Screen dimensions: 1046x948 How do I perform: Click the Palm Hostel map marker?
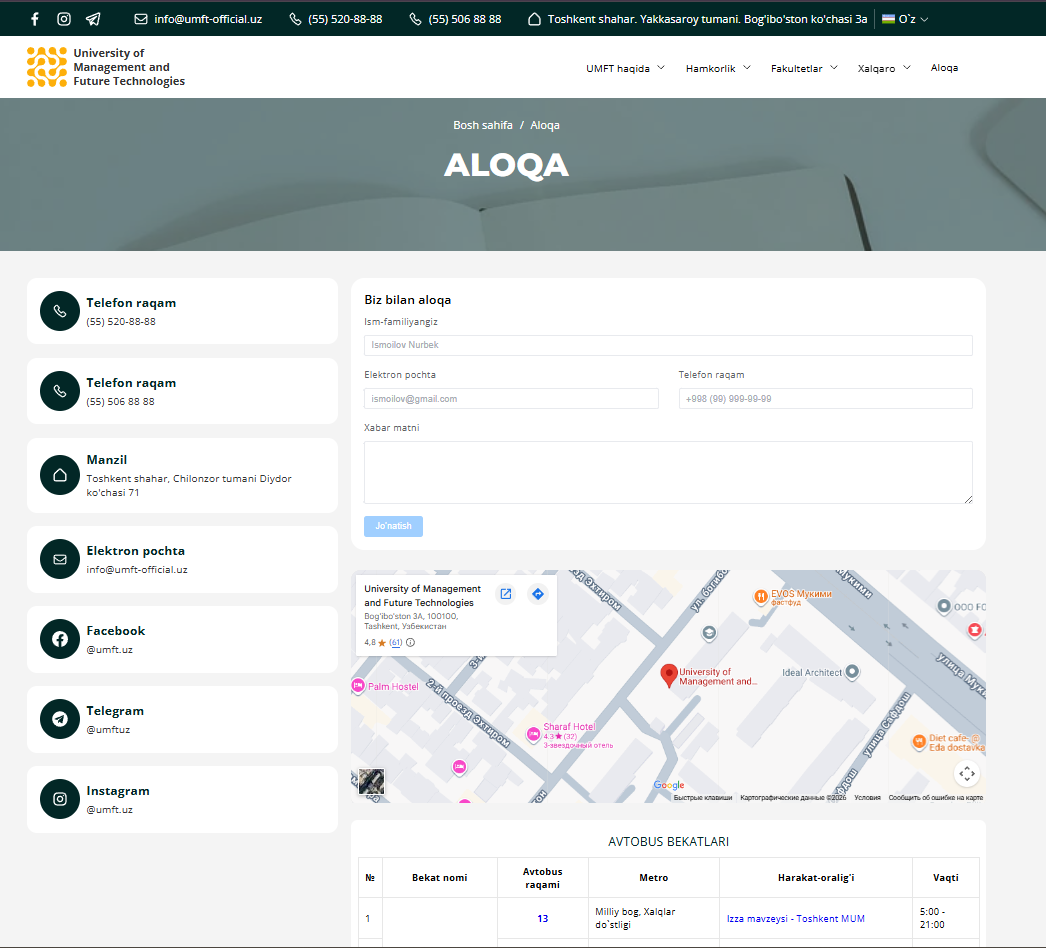click(358, 686)
